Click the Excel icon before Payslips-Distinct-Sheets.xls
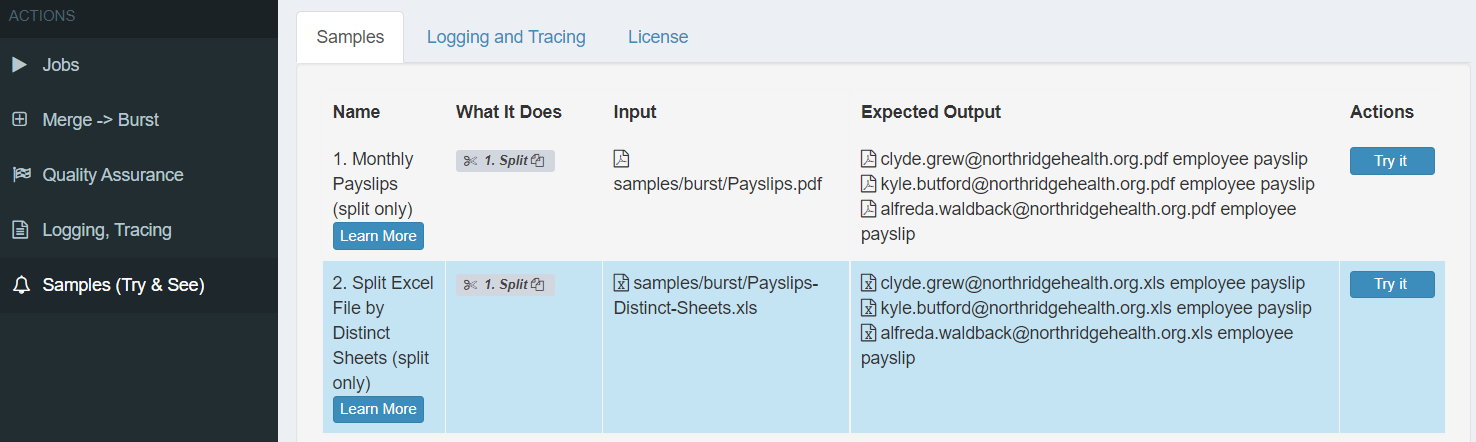 coord(621,283)
